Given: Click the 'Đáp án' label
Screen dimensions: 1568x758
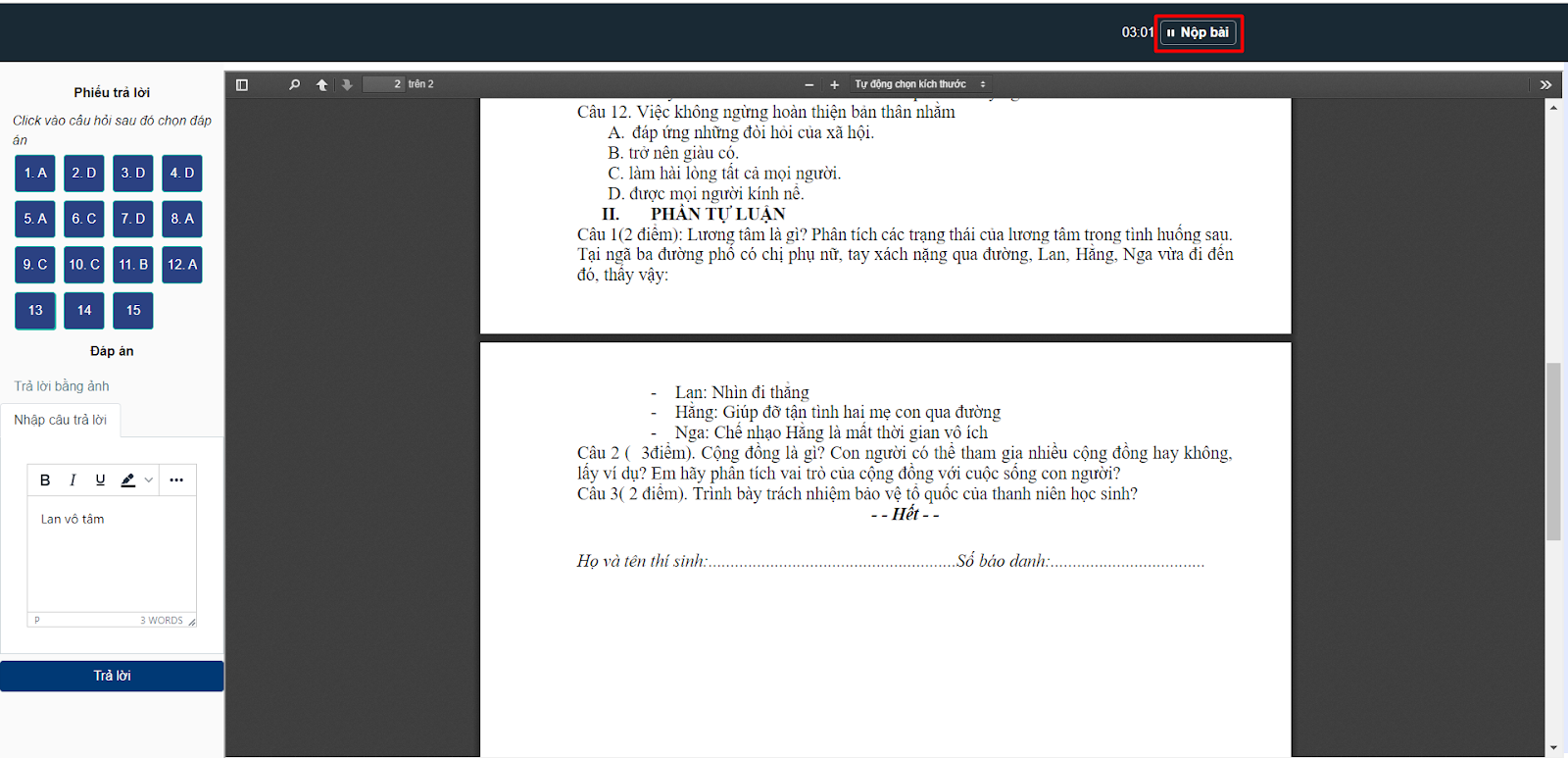Looking at the screenshot, I should click(112, 351).
